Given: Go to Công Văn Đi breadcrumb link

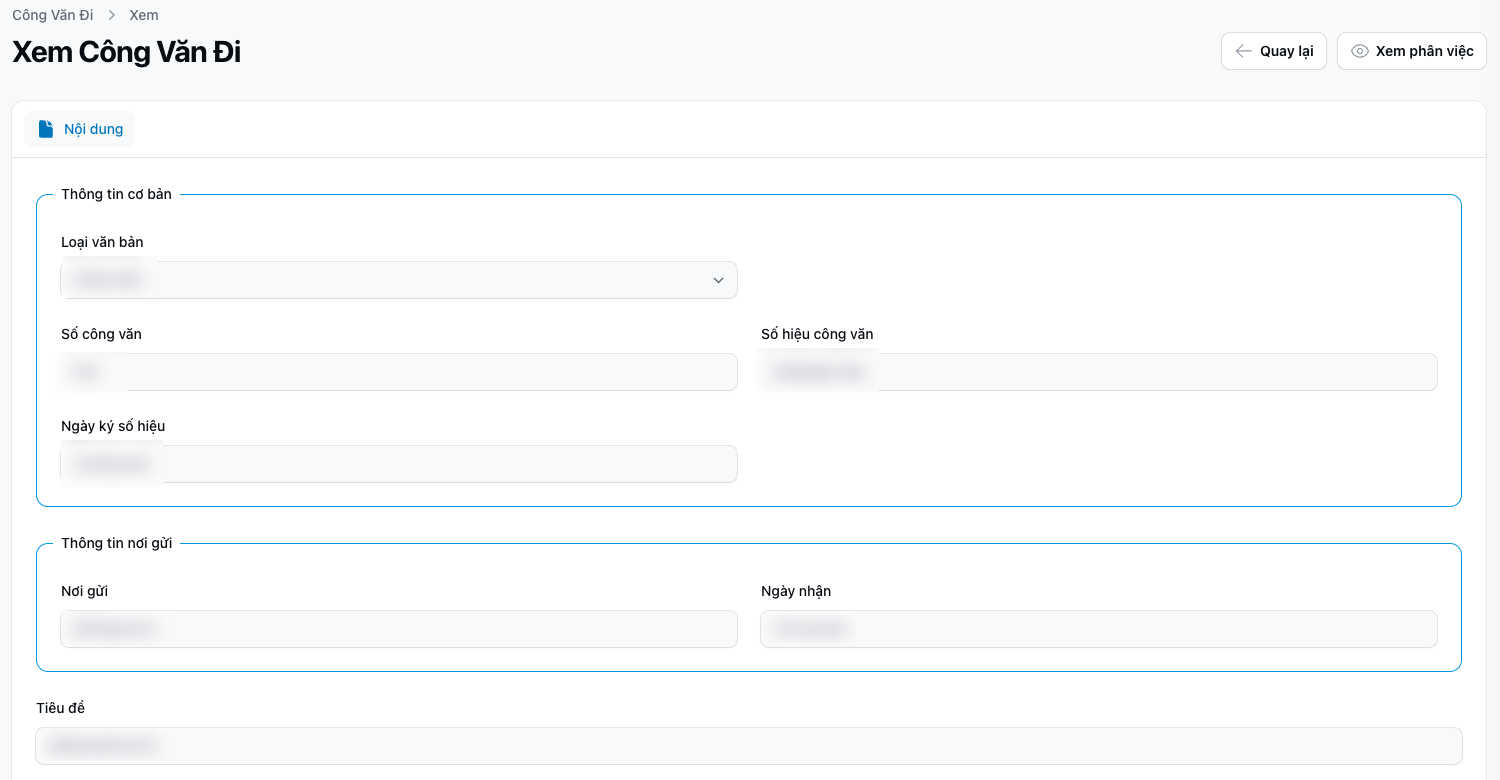Looking at the screenshot, I should click(x=52, y=15).
